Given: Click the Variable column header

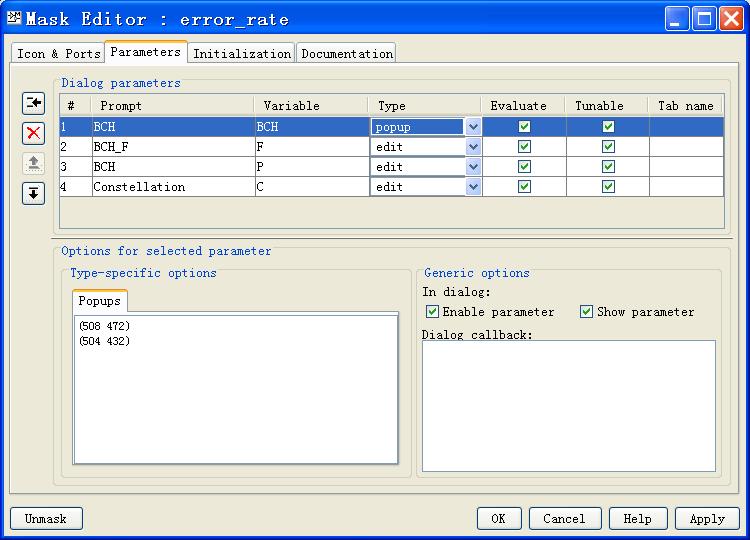Looking at the screenshot, I should pos(311,106).
